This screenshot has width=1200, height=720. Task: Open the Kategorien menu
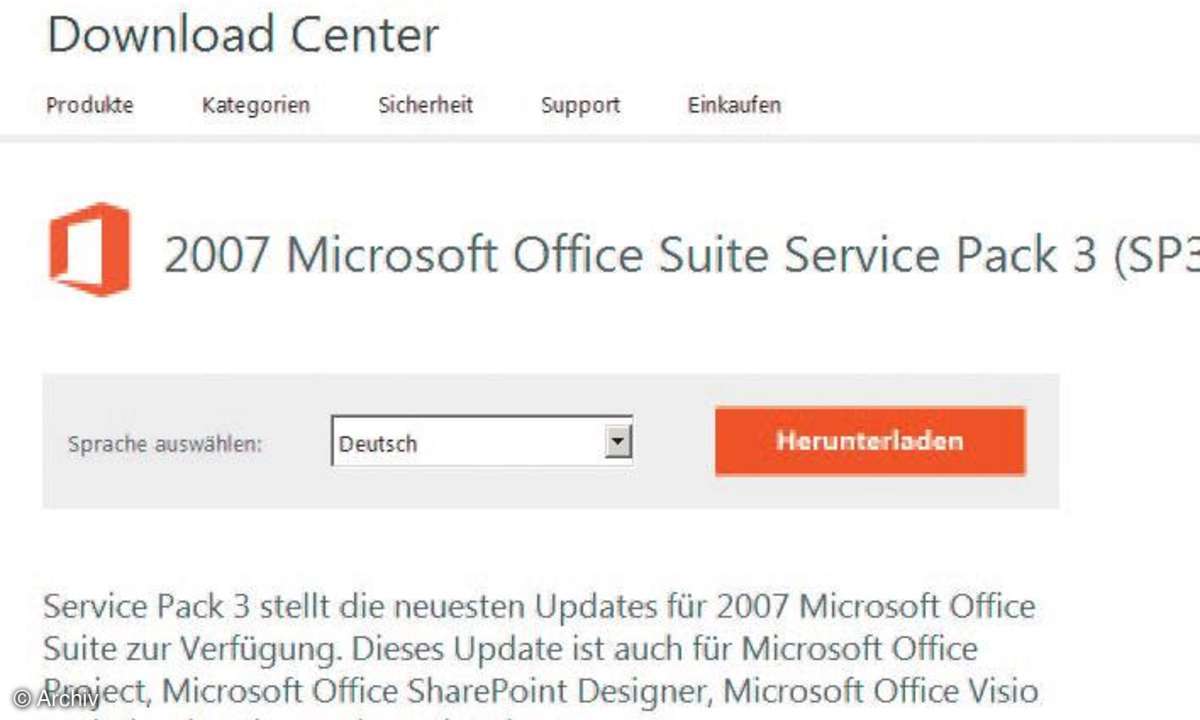pos(256,105)
